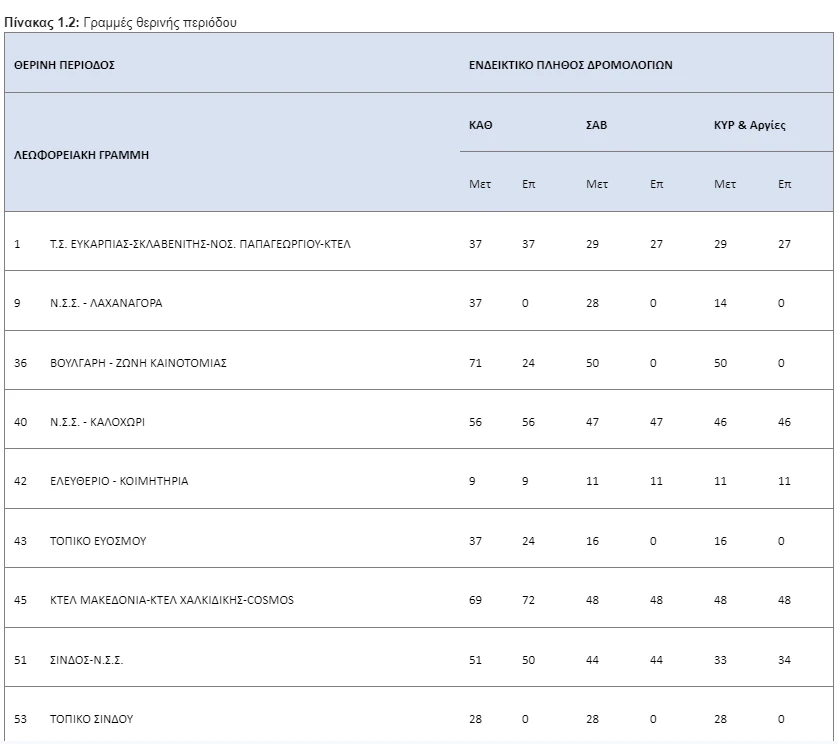The width and height of the screenshot is (838, 744).
Task: Click the ΚΤΕΛ ΜΑΚΕΔΟΝΙΑ-ΚΤΕΛ ΧΑΛΚΙΔΙΚΗΣ-COSMOS route
Action: tap(172, 600)
